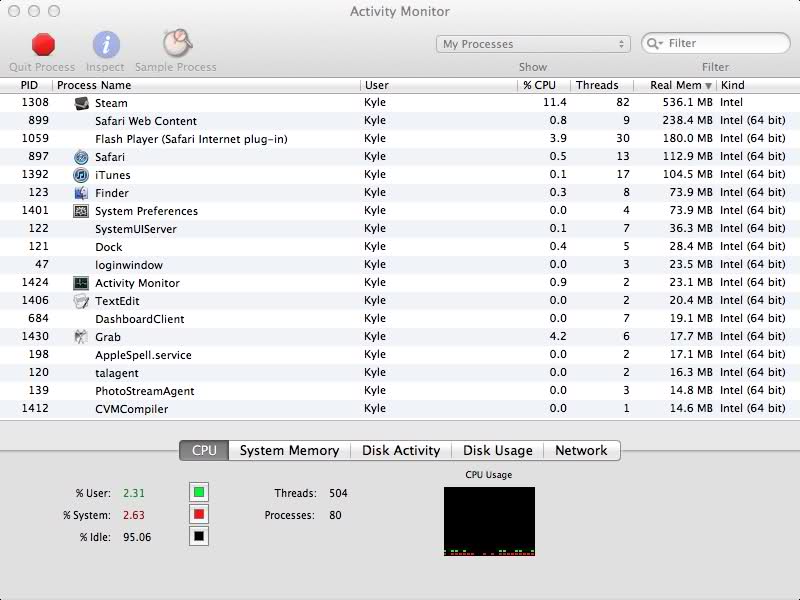The image size is (800, 600).
Task: Select the Flash Player (Safari Internet plug-in) row
Action: [400, 139]
